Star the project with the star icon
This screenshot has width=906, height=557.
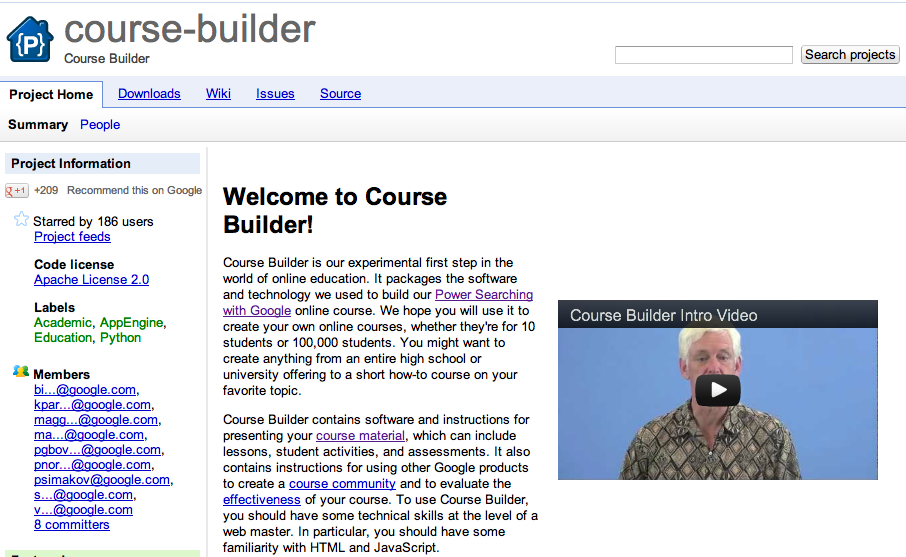click(x=21, y=219)
